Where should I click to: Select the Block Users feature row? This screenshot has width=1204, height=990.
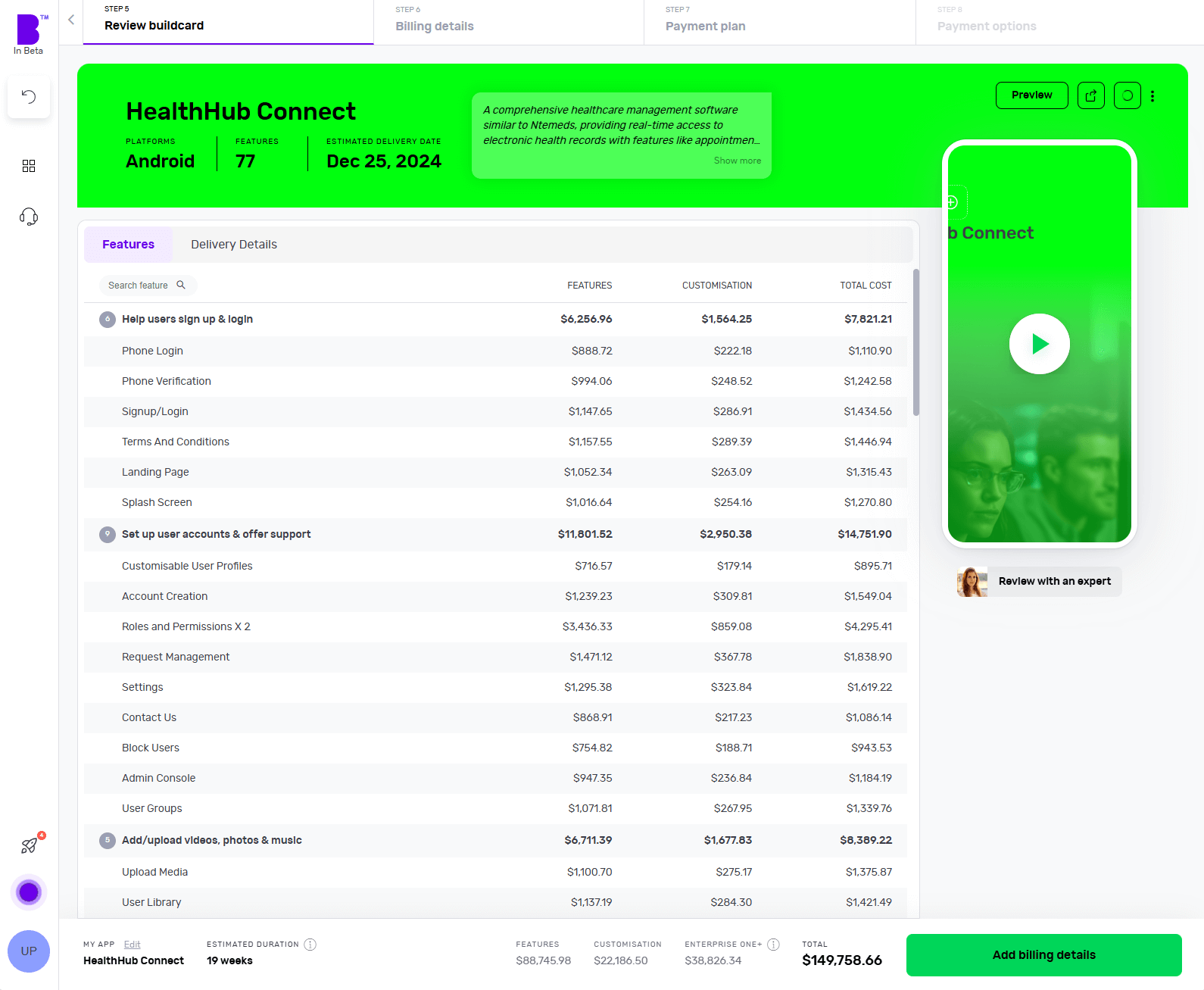click(495, 748)
